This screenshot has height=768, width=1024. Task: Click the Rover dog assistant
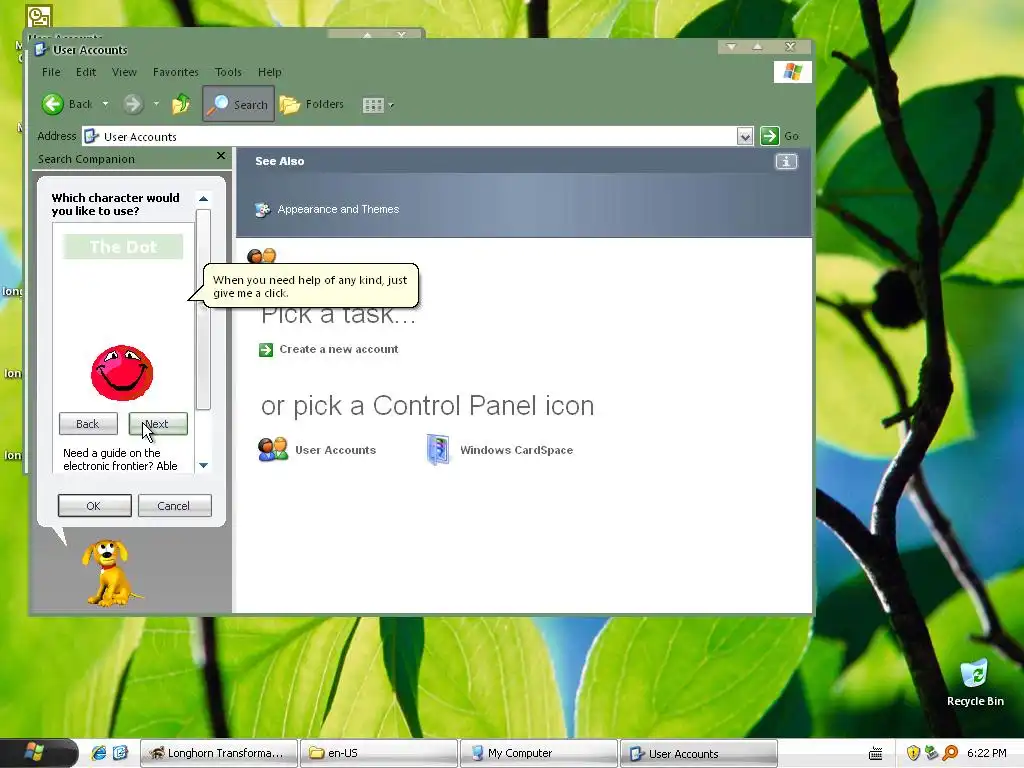click(x=109, y=573)
